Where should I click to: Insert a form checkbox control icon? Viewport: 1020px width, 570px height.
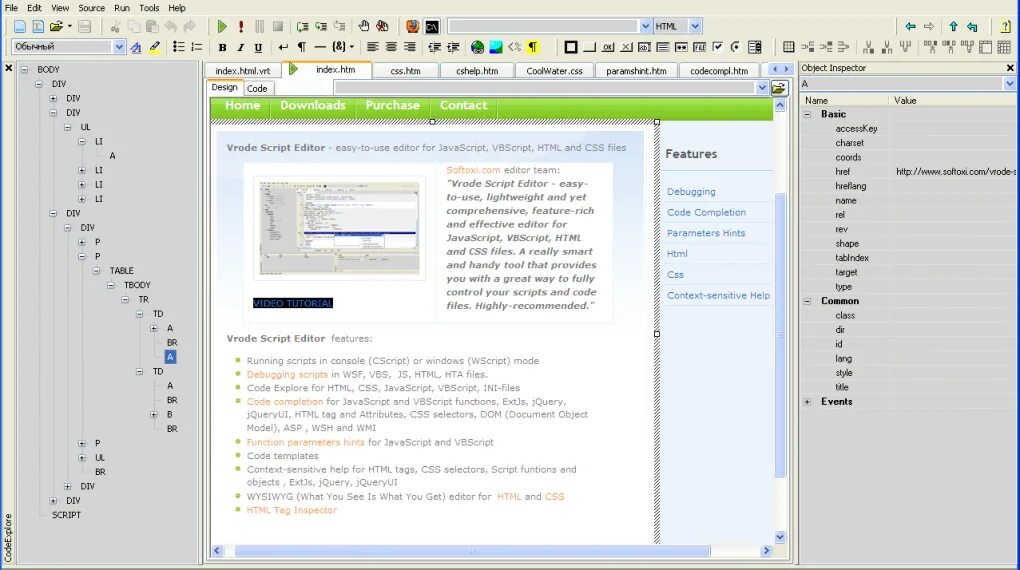click(x=718, y=47)
